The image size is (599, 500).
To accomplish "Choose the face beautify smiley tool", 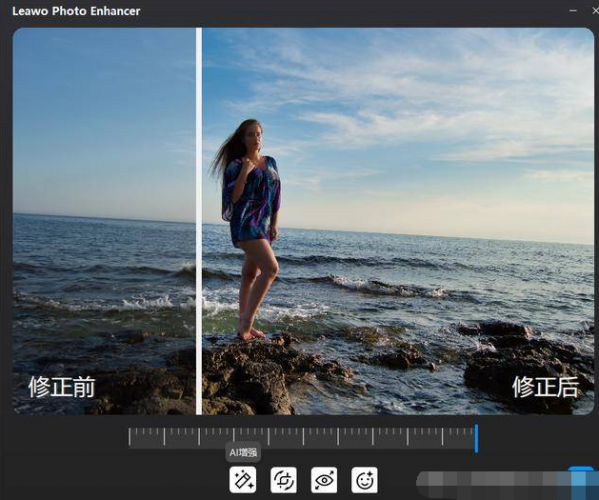I will pos(364,480).
